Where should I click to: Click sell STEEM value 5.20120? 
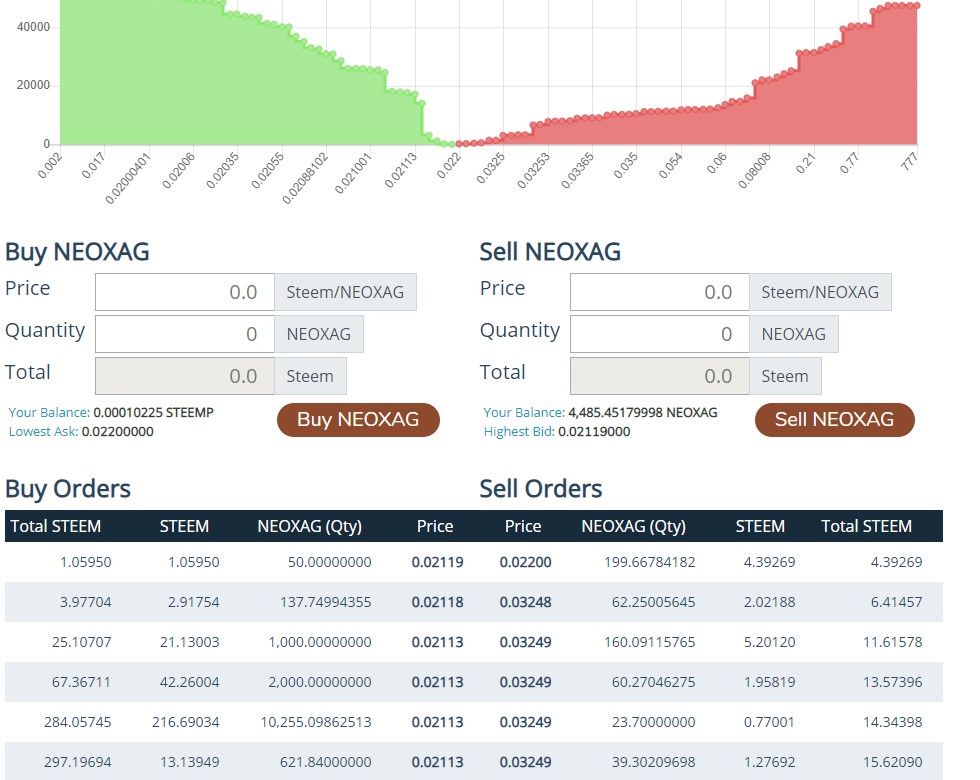coord(769,642)
